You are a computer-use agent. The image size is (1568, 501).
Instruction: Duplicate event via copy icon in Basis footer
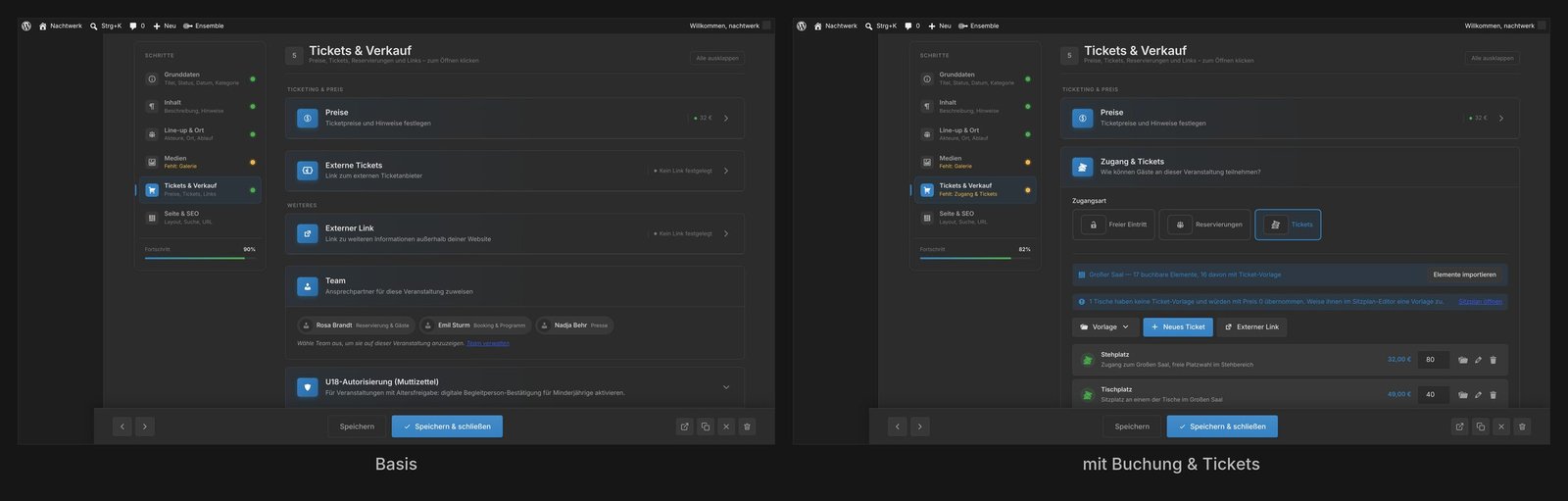(x=705, y=426)
